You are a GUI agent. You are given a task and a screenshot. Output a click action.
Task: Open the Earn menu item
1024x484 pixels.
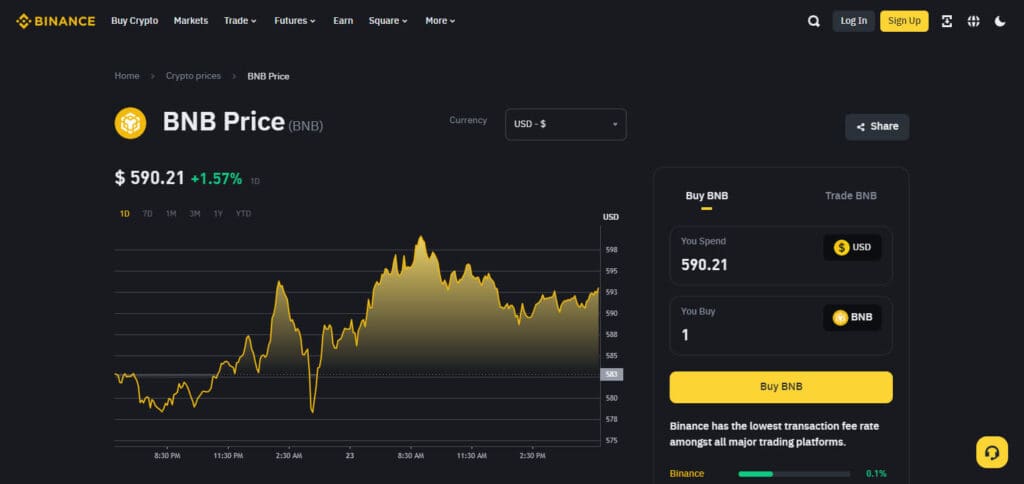point(343,21)
